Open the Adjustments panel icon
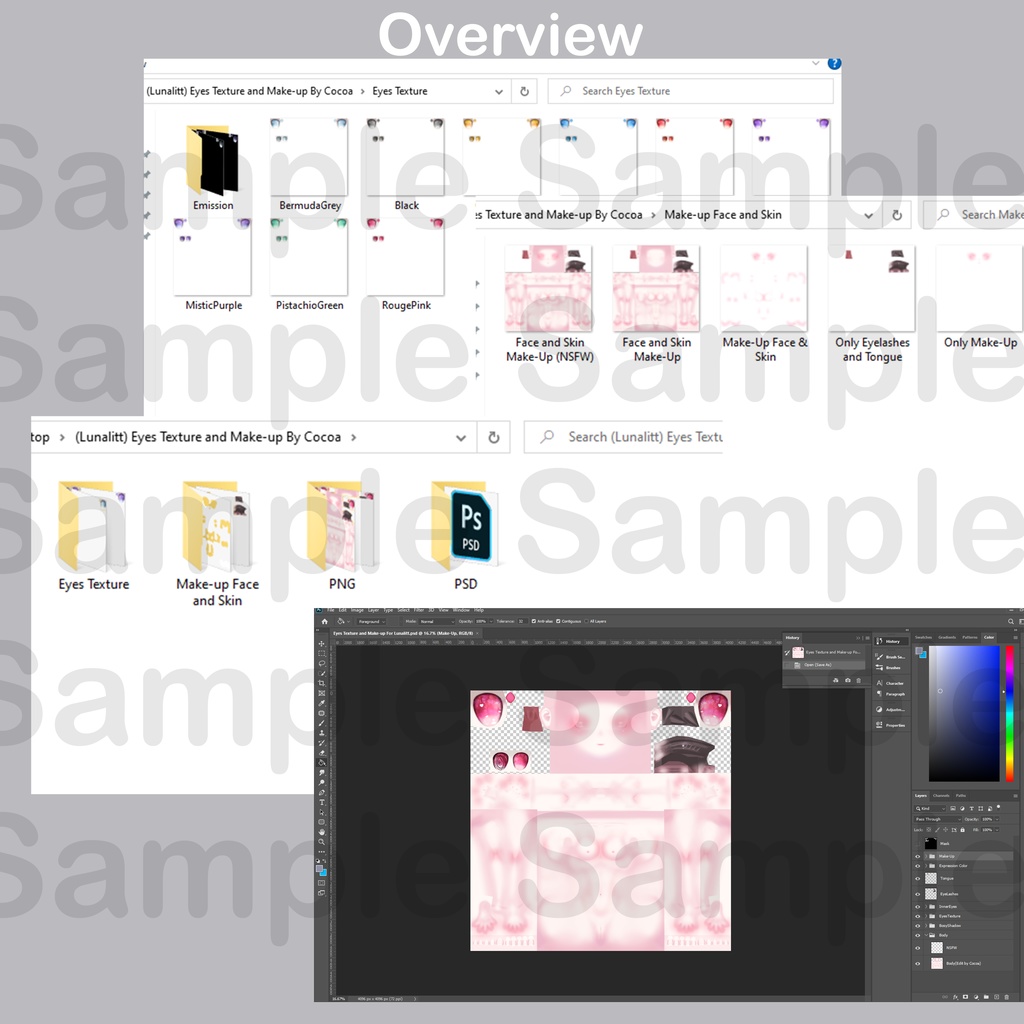The height and width of the screenshot is (1024, 1024). (891, 709)
